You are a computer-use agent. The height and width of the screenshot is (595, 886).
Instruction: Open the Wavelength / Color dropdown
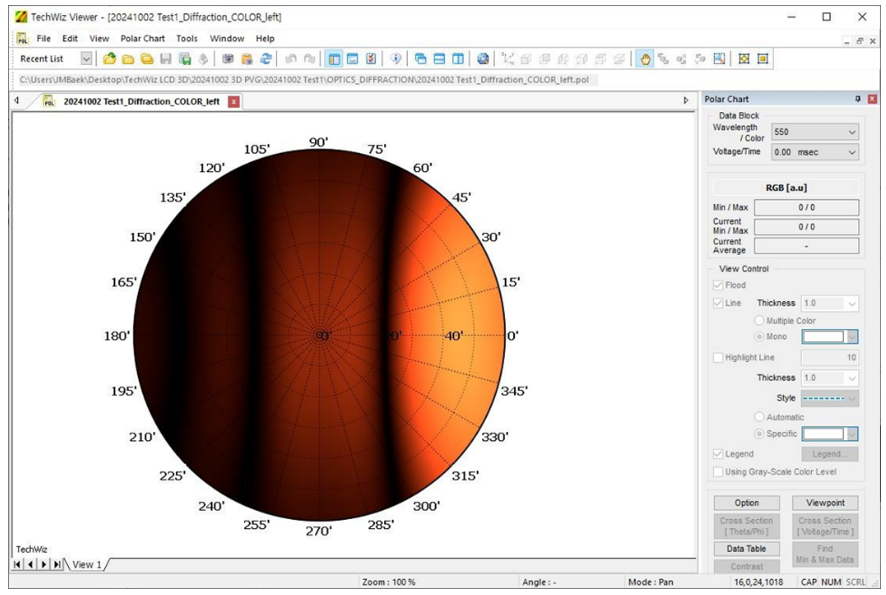click(813, 132)
